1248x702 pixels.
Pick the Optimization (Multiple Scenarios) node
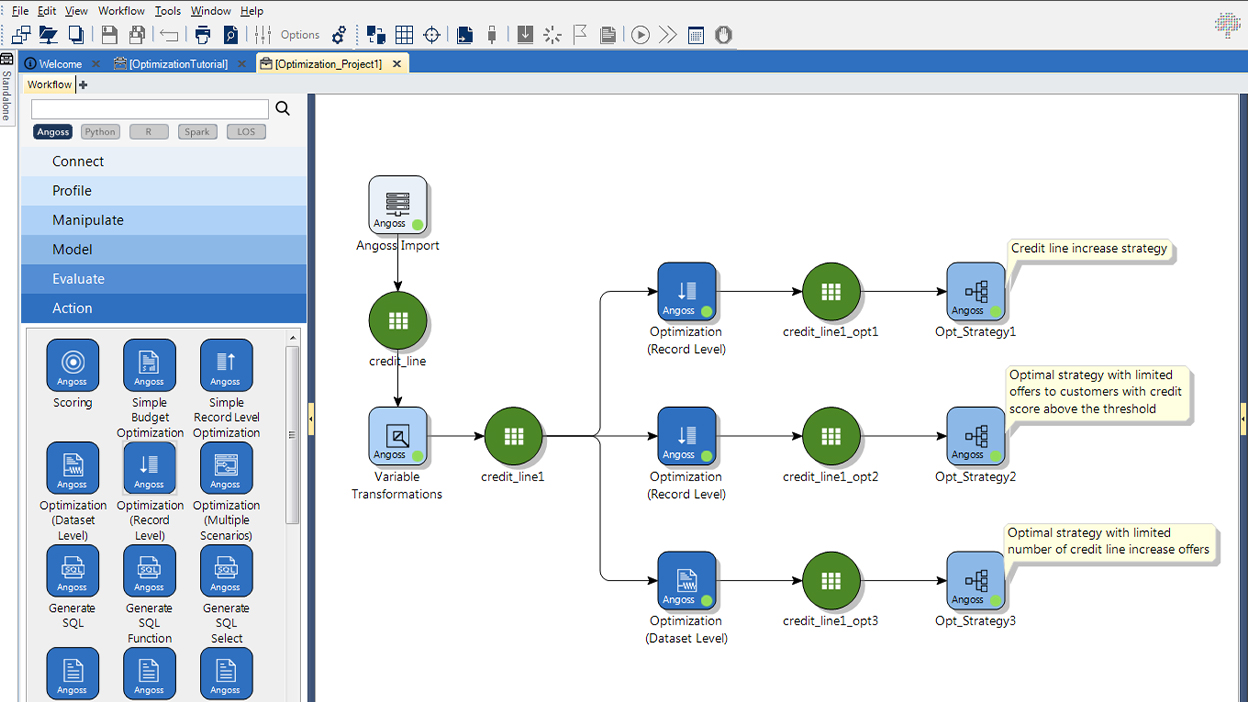[x=225, y=468]
